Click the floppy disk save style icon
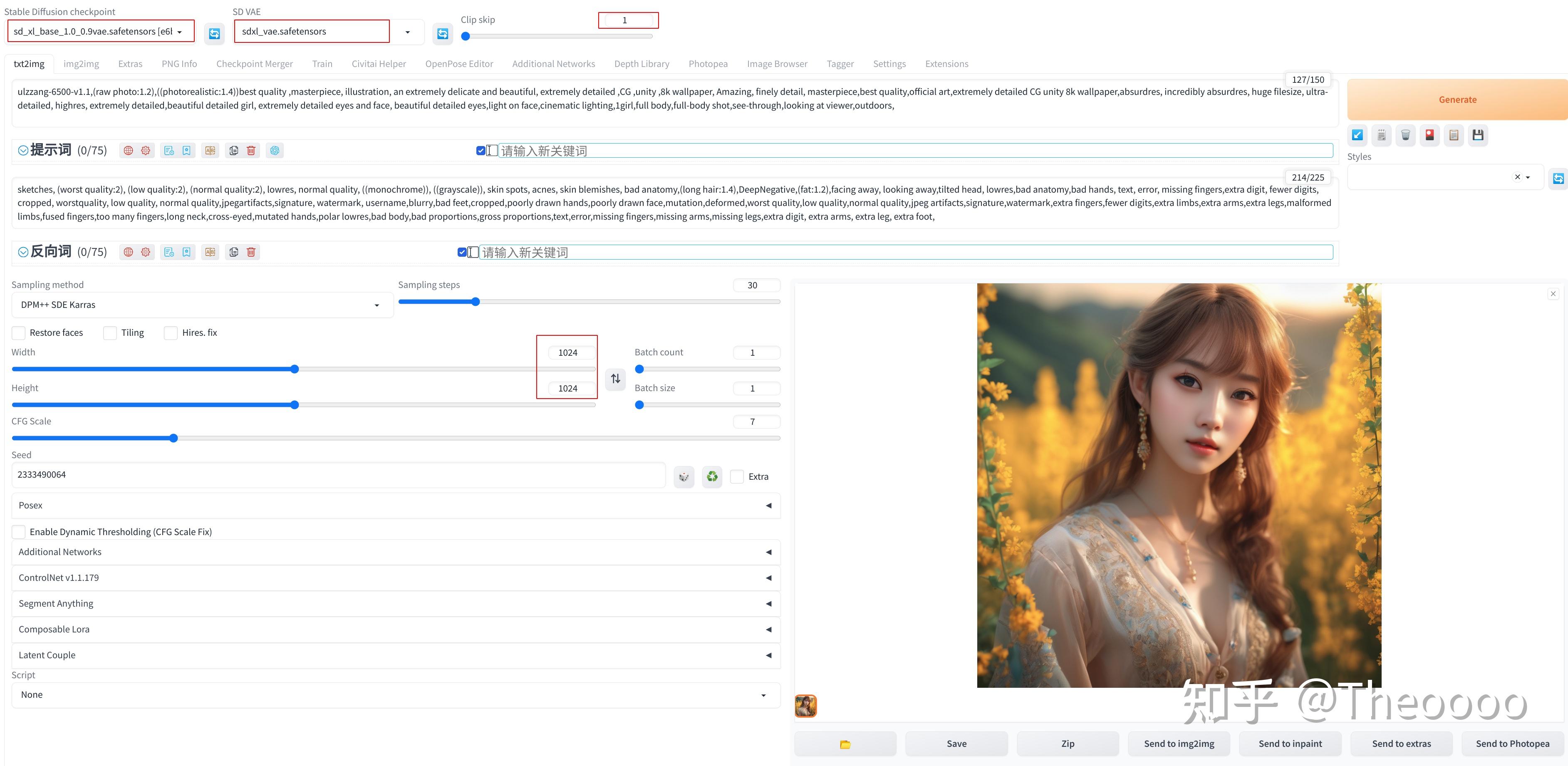Image resolution: width=1568 pixels, height=766 pixels. pos(1477,135)
